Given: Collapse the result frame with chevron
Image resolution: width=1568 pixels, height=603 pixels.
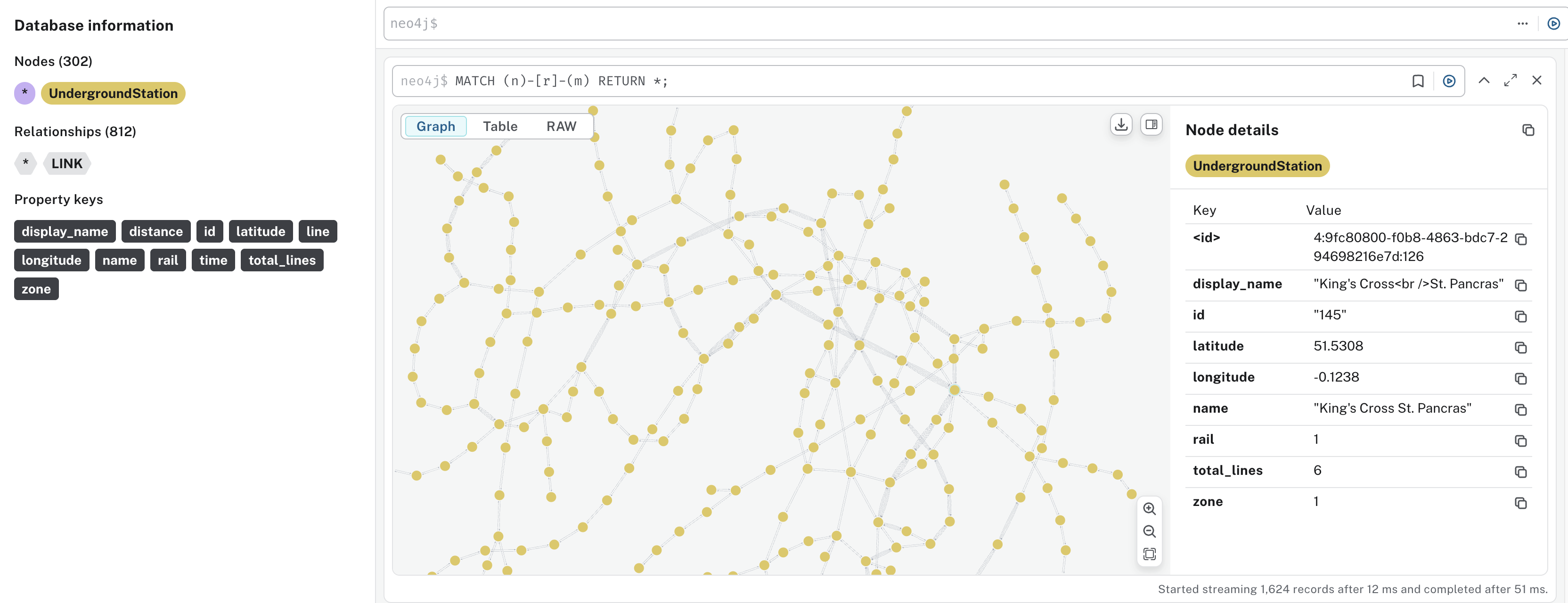Looking at the screenshot, I should (x=1483, y=80).
